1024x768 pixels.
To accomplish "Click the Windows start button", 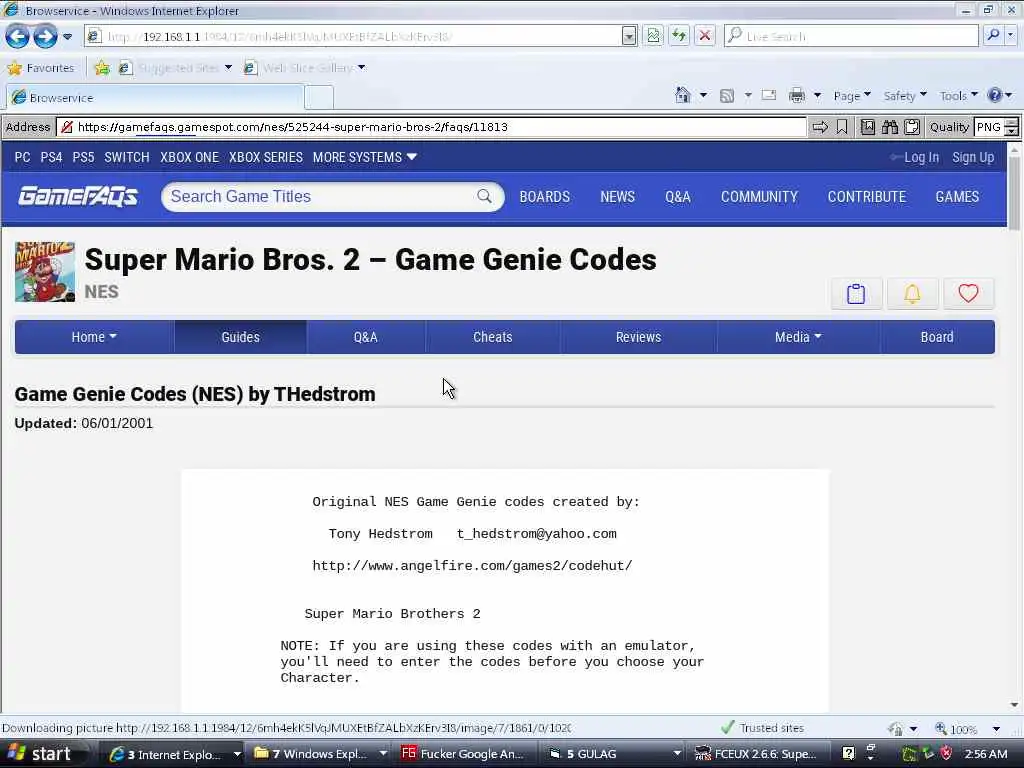I will 41,754.
